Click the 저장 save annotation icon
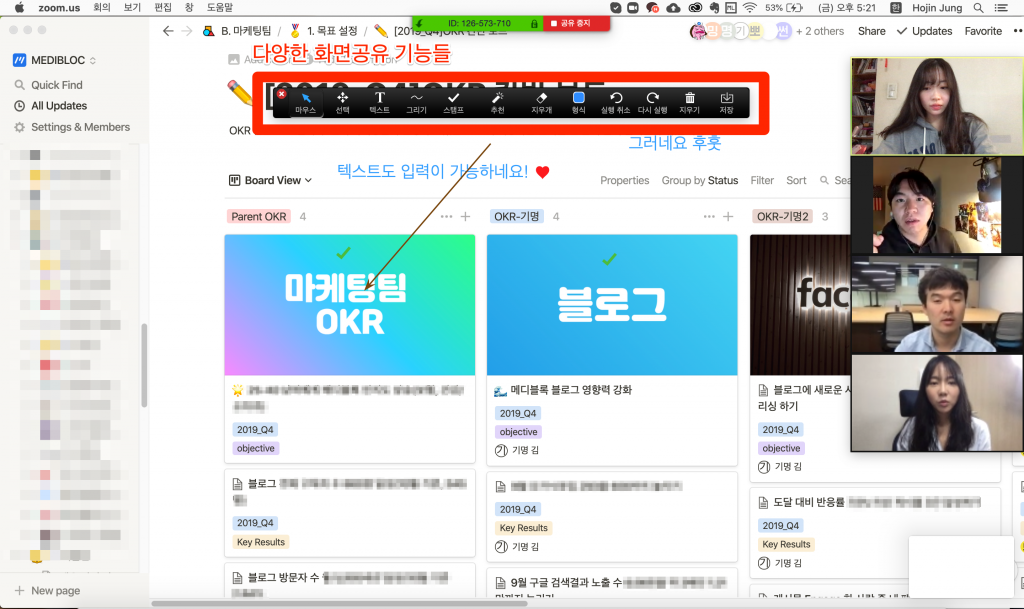 point(727,100)
